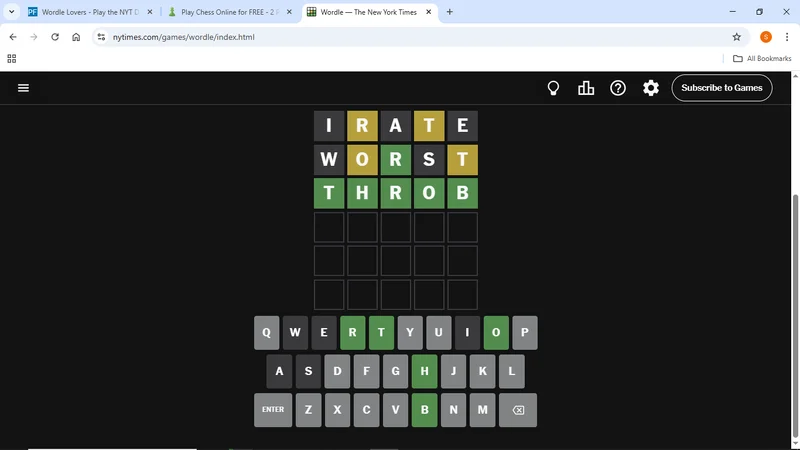
Task: Open the help question mark icon
Action: click(x=618, y=88)
